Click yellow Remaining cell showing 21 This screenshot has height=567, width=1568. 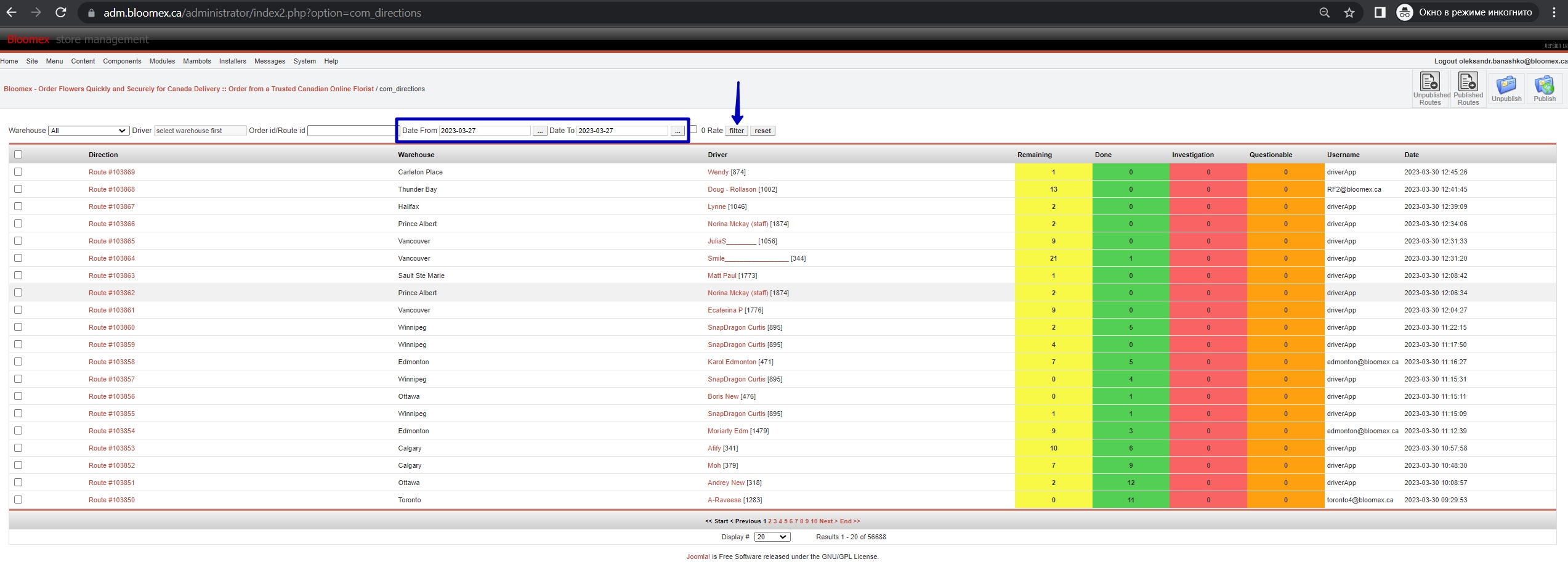point(1053,258)
